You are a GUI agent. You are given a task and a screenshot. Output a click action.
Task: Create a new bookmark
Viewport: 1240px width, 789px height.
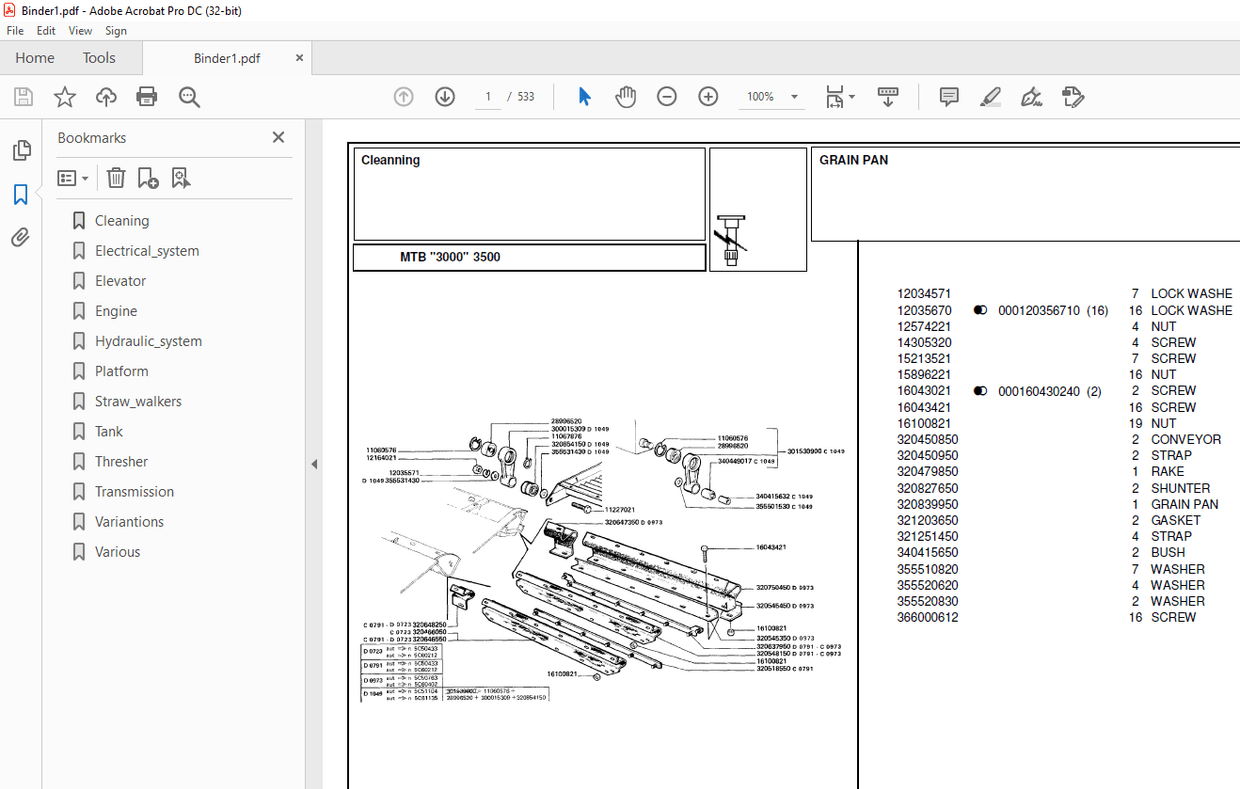point(148,177)
